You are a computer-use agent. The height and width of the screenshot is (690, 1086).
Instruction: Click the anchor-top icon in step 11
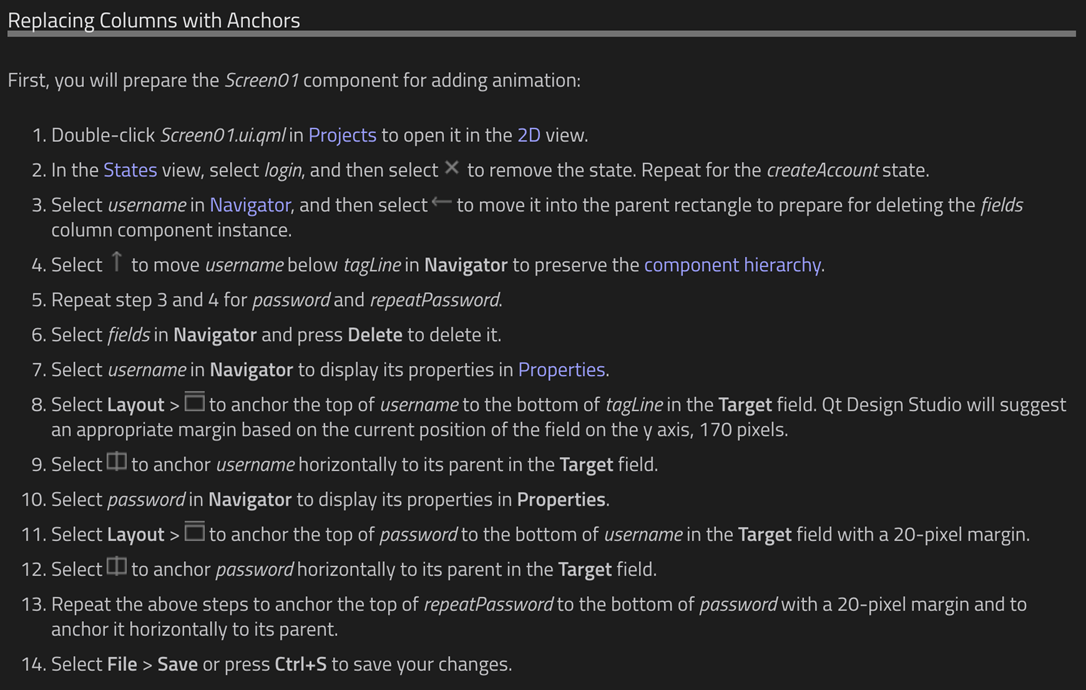click(195, 531)
